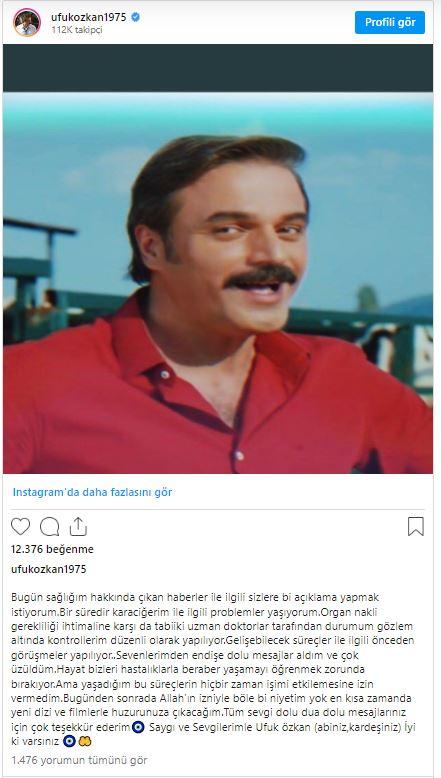Click the dark band above the photo
Image resolution: width=441 pixels, height=778 pixels.
pyautogui.click(x=218, y=68)
